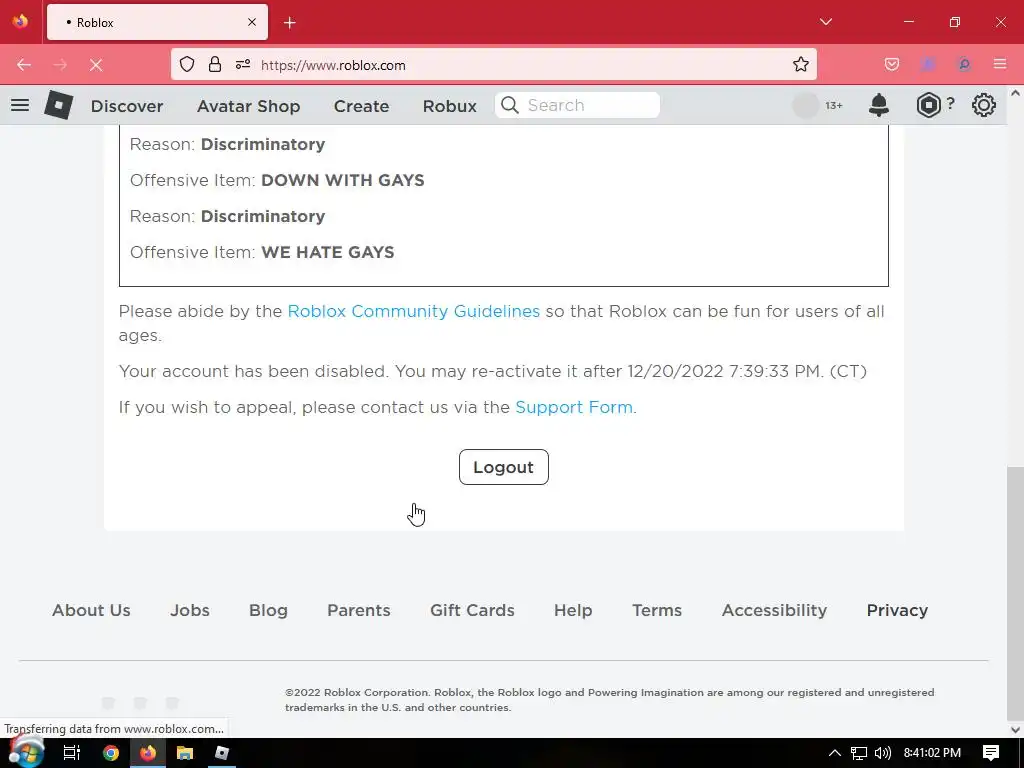Show hidden system tray icons

(x=835, y=753)
